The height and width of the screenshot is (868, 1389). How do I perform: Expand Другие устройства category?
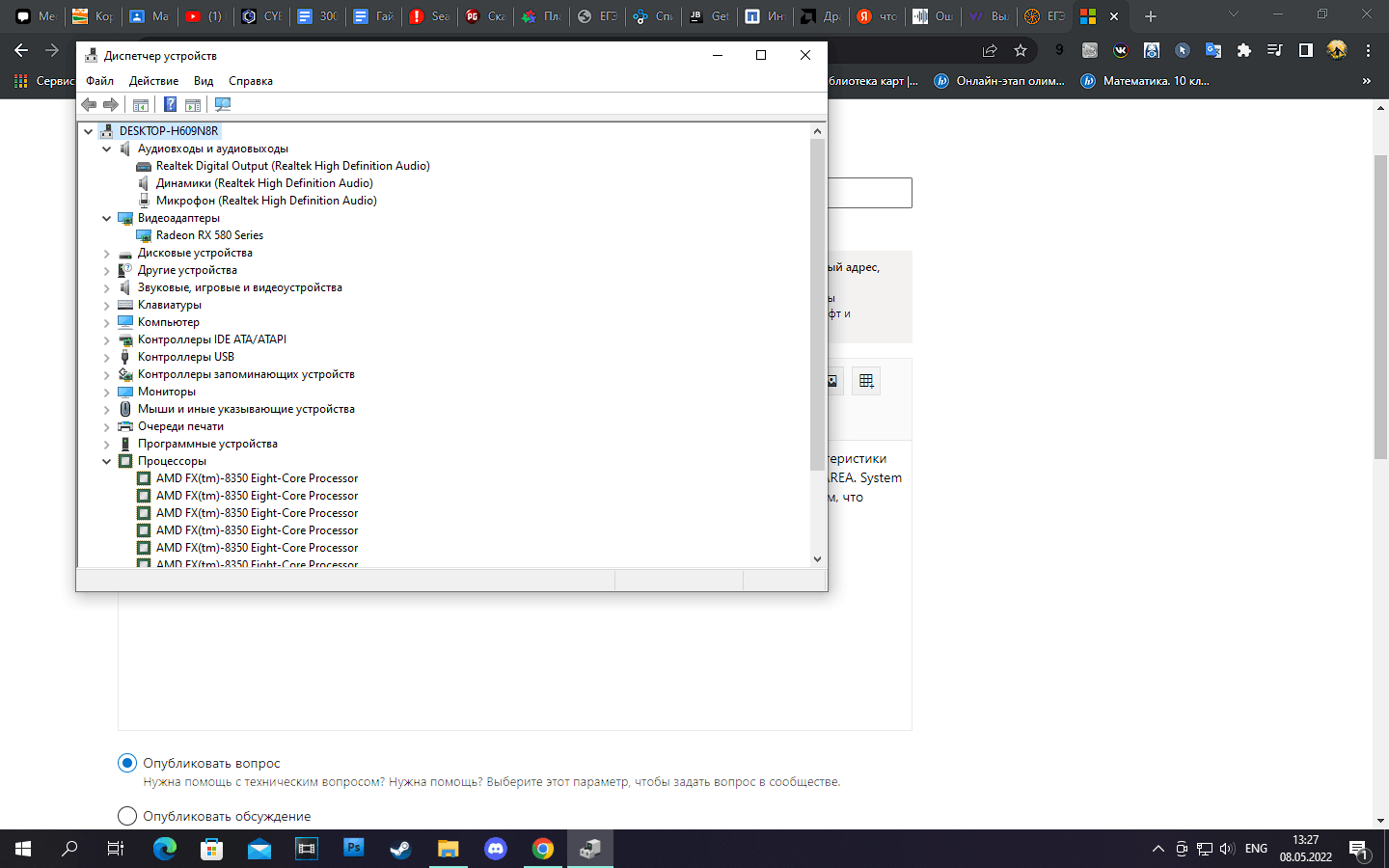pyautogui.click(x=107, y=270)
